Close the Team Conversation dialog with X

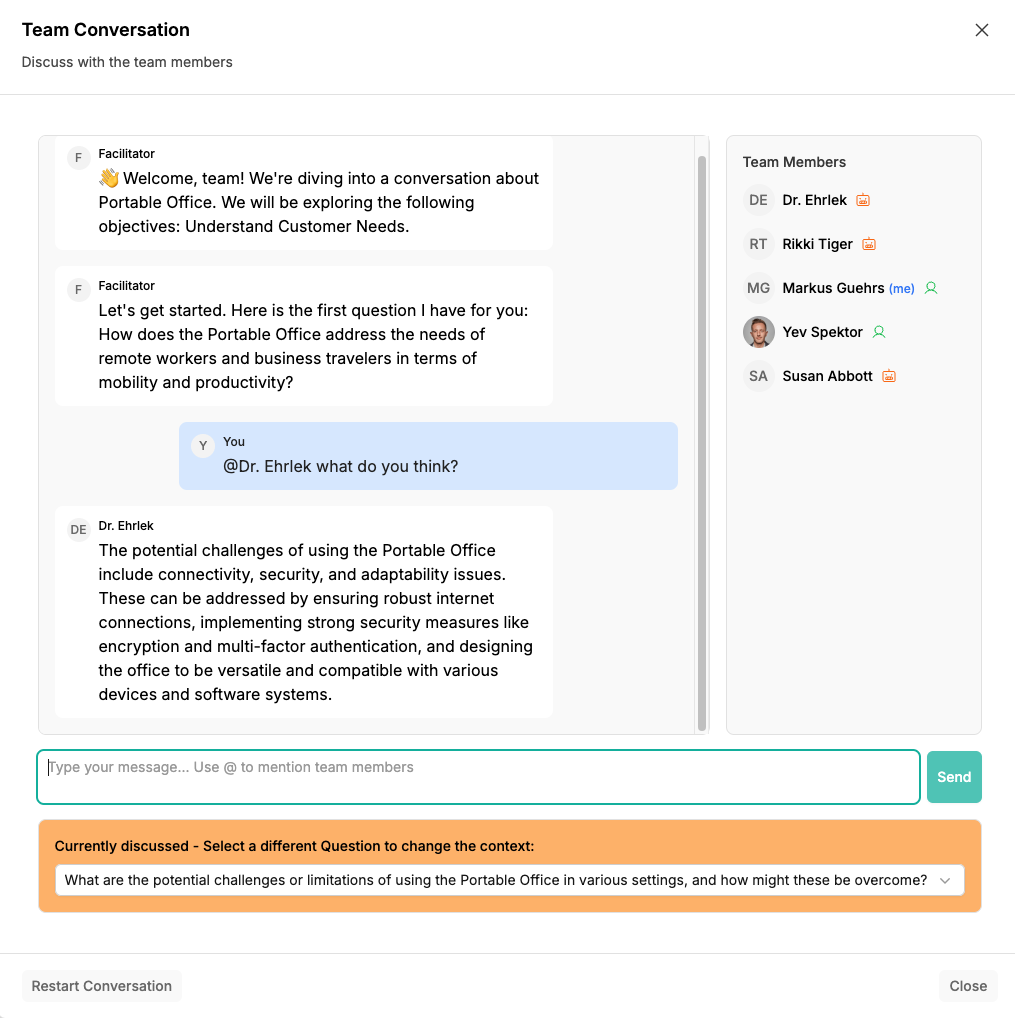click(982, 30)
